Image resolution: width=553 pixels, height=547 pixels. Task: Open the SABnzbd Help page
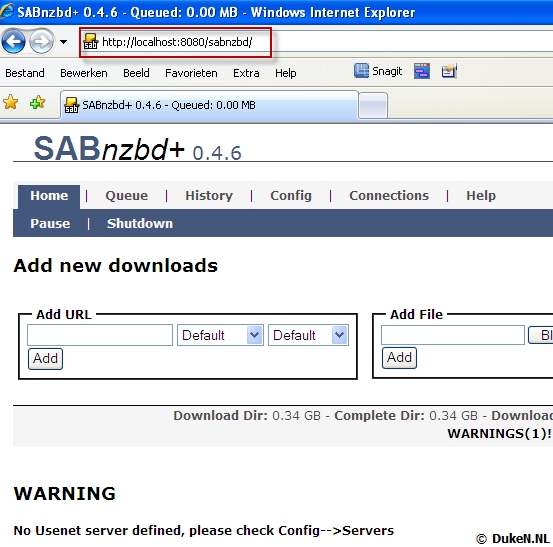pyautogui.click(x=481, y=195)
